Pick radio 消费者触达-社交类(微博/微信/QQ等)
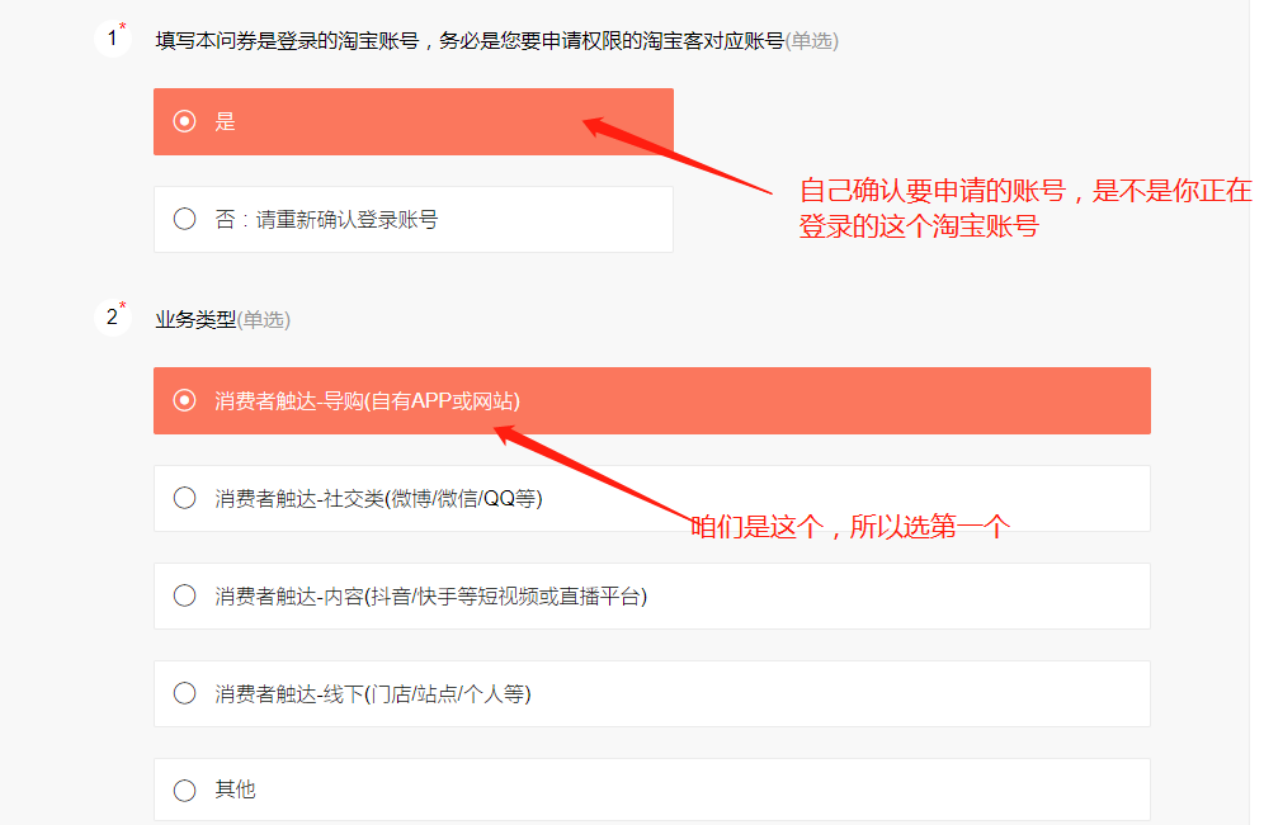This screenshot has height=825, width=1267. (x=184, y=498)
